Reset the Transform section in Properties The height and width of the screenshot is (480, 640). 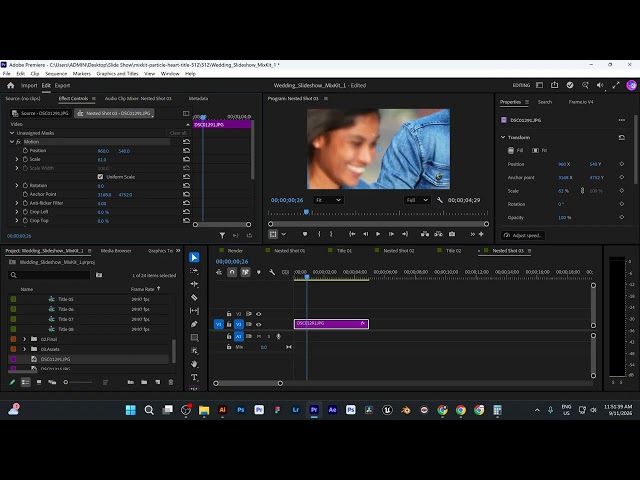(x=622, y=138)
